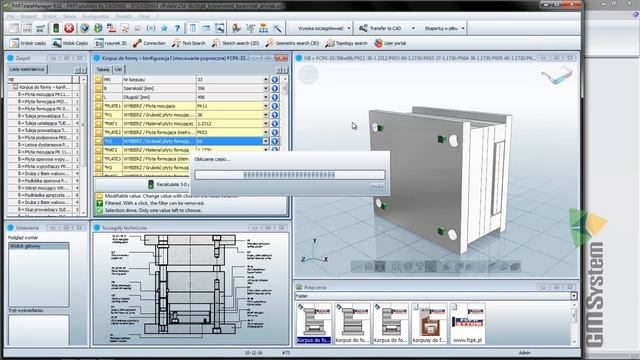The height and width of the screenshot is (360, 640).
Task: Open help with the question mark icon
Action: coord(177,28)
